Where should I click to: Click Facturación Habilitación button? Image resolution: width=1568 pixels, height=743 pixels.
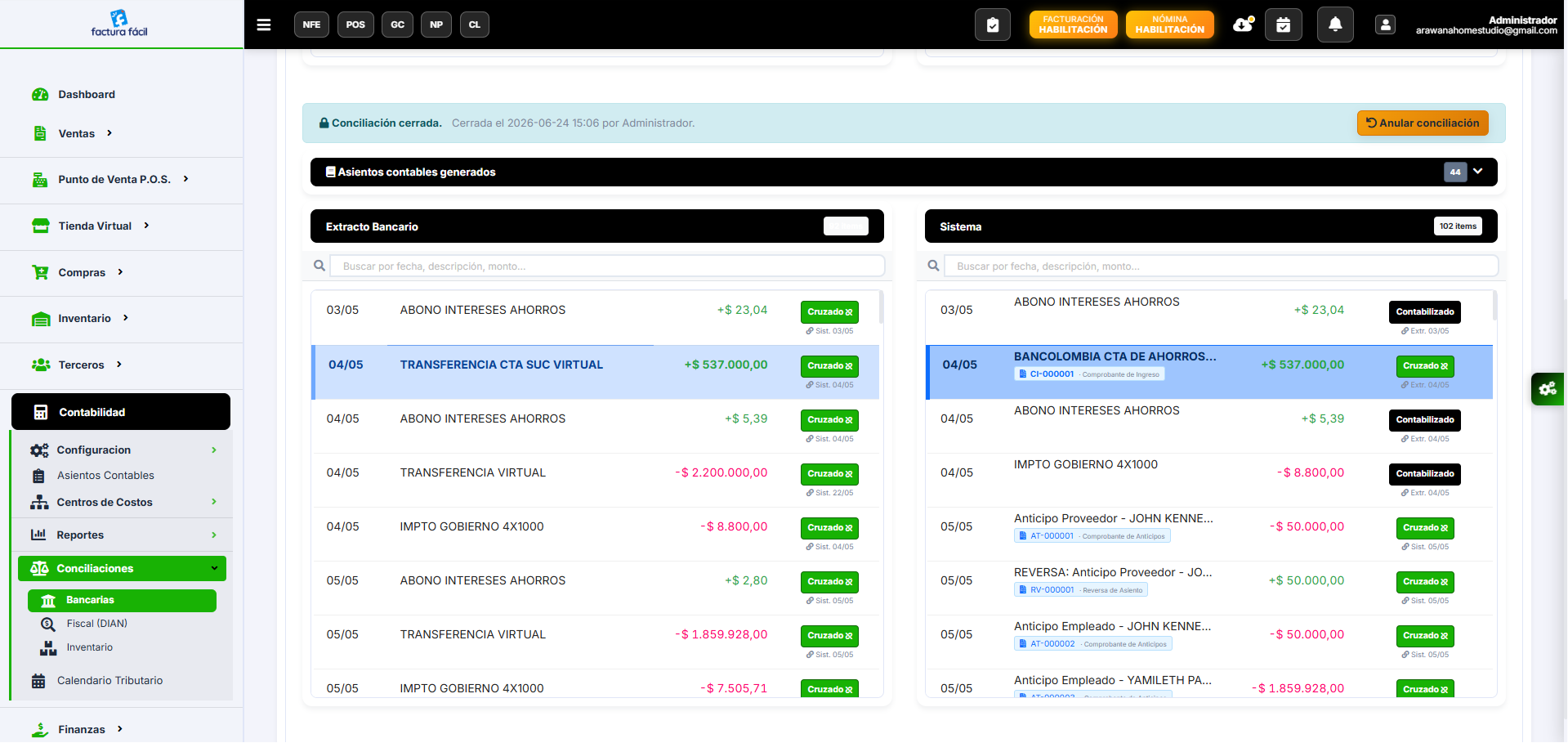point(1073,25)
